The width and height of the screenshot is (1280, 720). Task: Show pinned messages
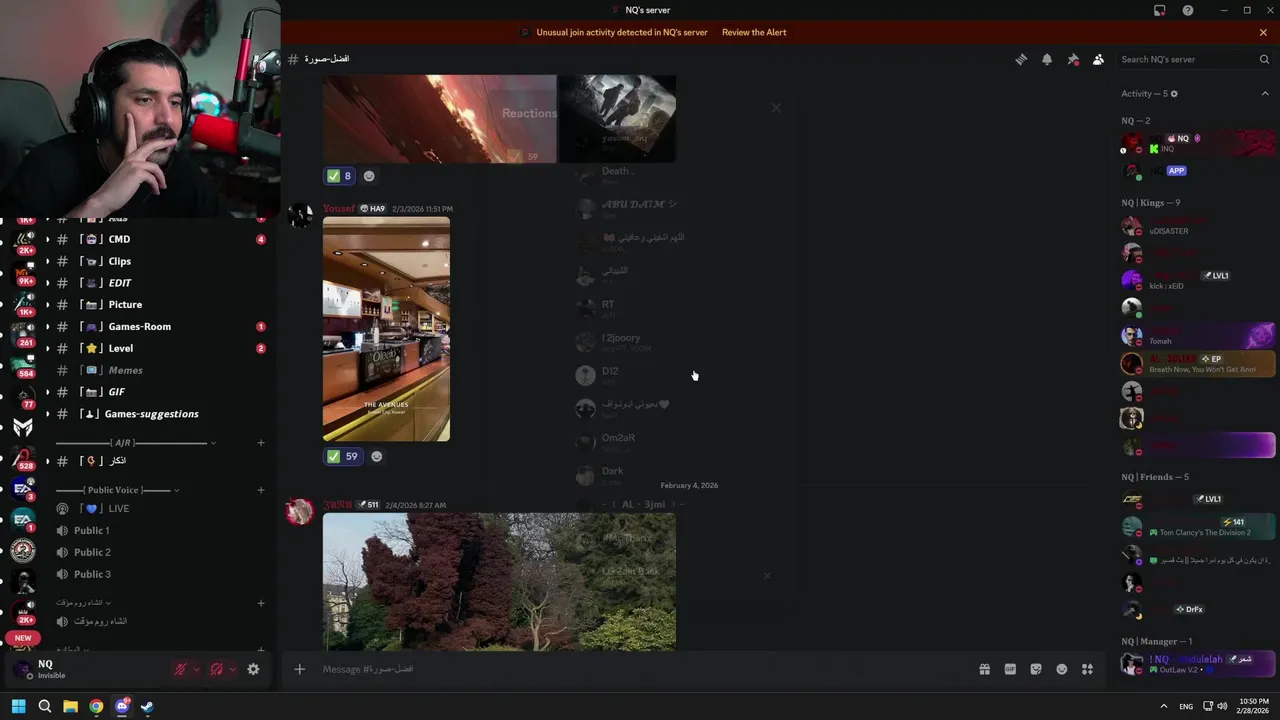(1073, 59)
